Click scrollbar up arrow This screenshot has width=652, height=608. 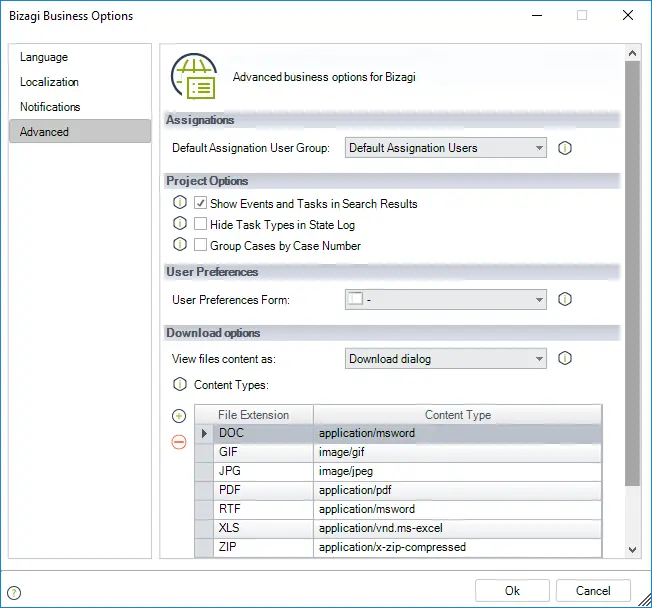coord(632,53)
